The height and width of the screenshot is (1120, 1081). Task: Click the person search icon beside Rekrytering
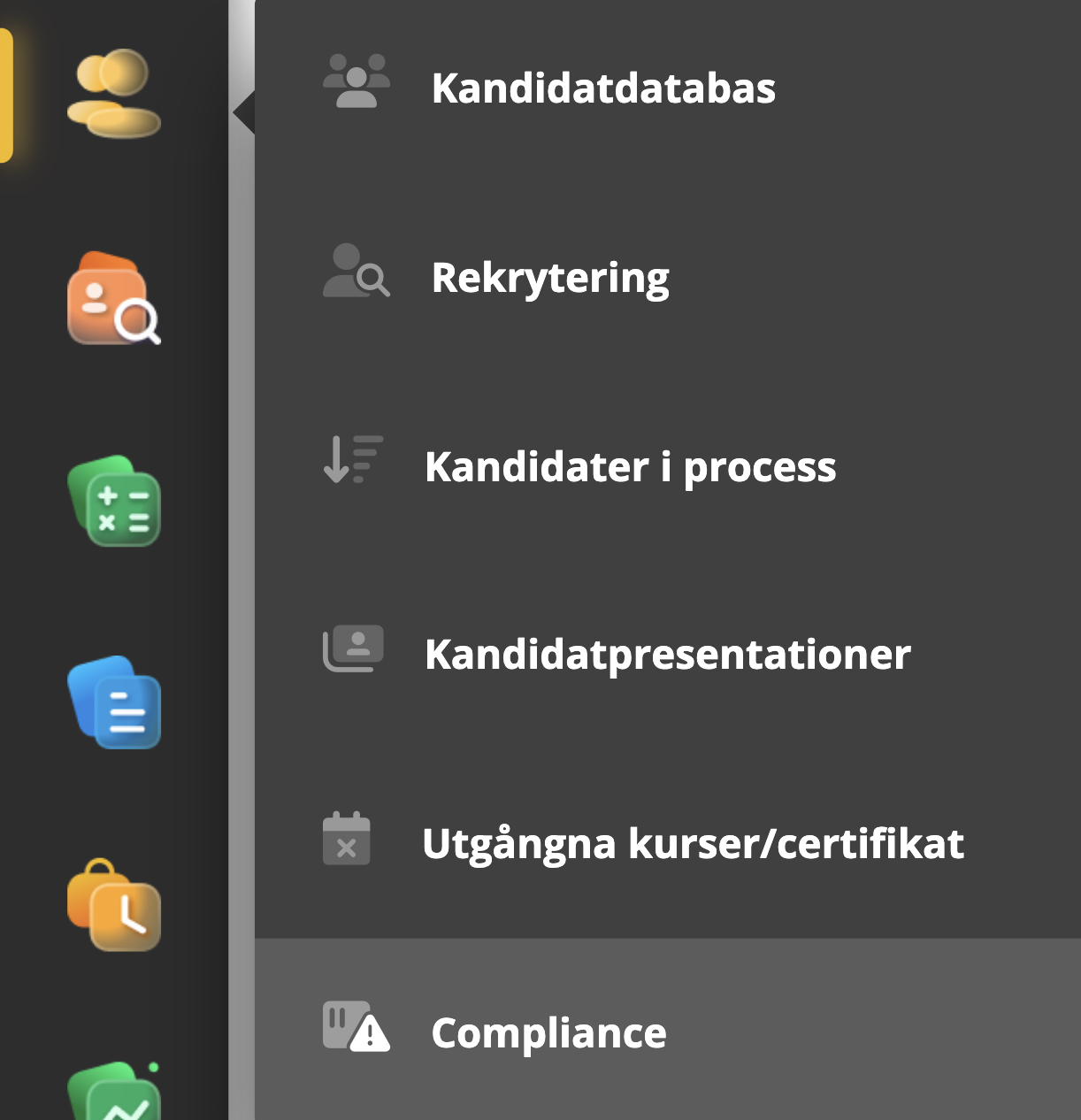click(x=356, y=271)
